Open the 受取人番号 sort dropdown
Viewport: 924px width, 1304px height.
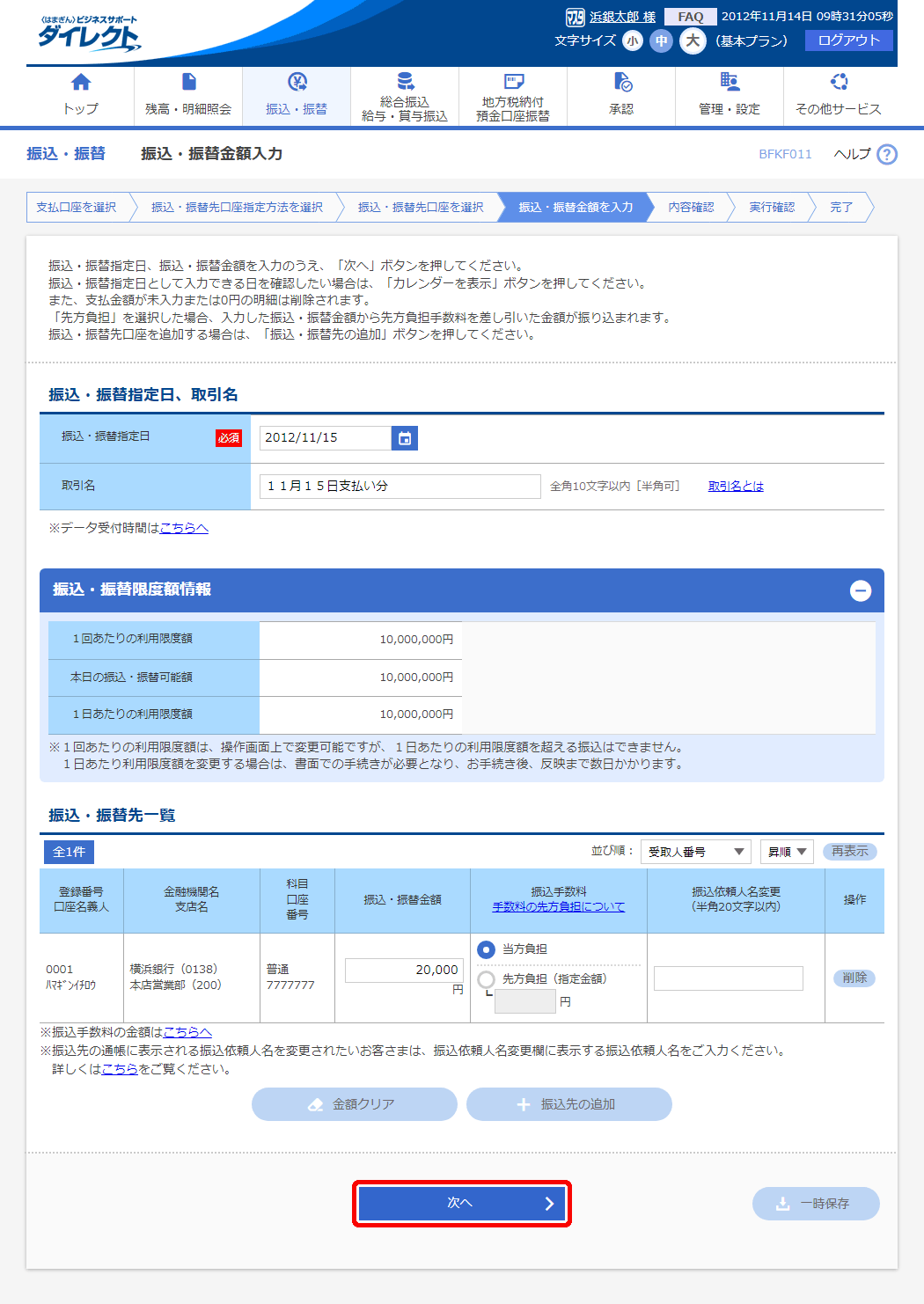coord(695,852)
